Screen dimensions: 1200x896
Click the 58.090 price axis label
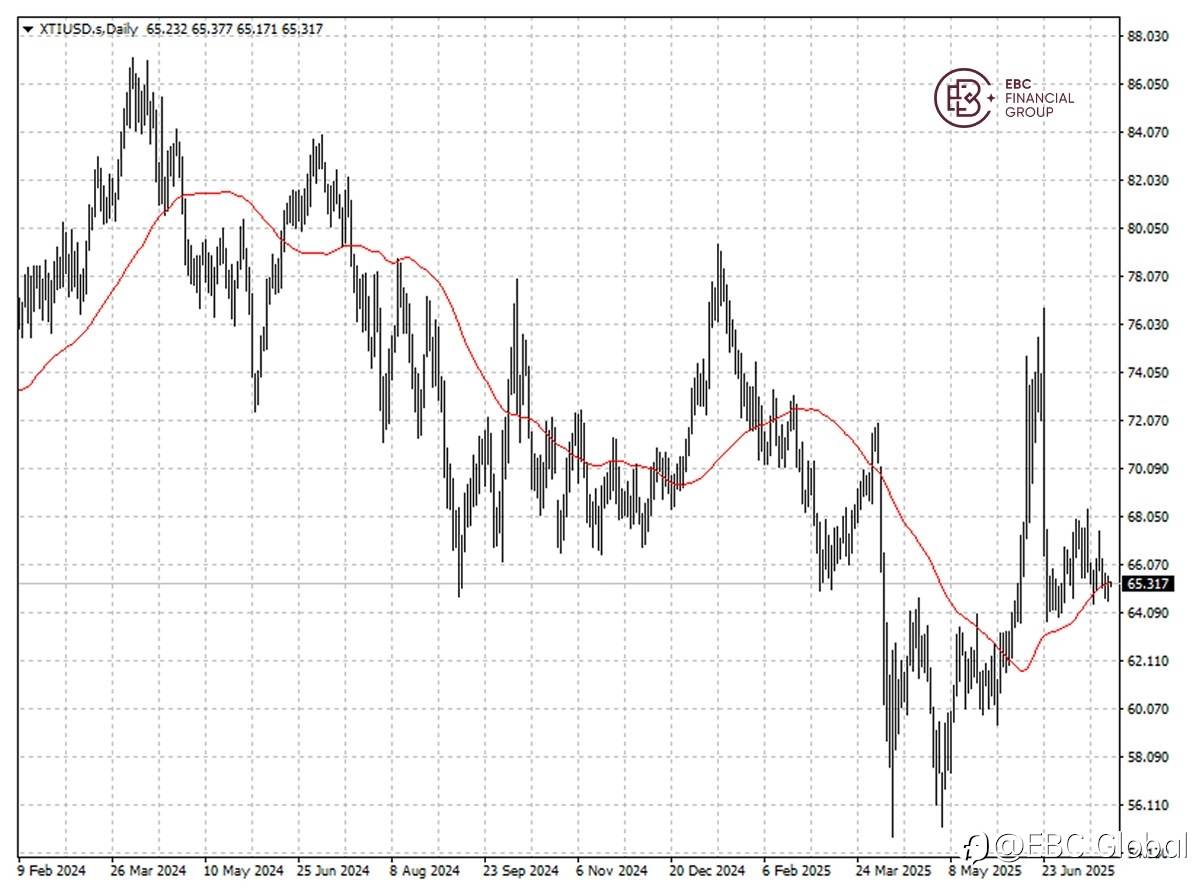tap(1148, 756)
